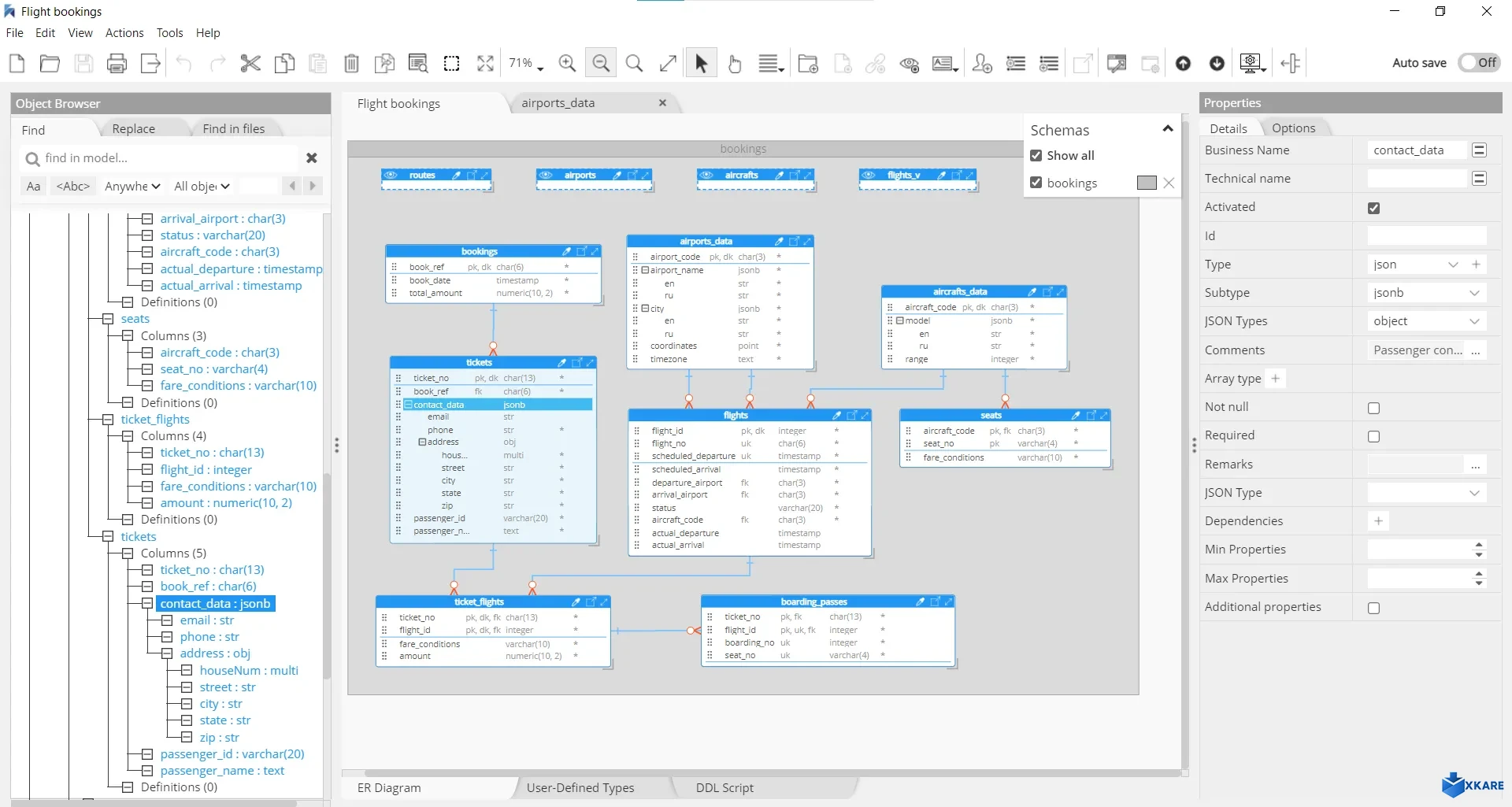
Task: Select the arrow pointer tool
Action: point(701,64)
